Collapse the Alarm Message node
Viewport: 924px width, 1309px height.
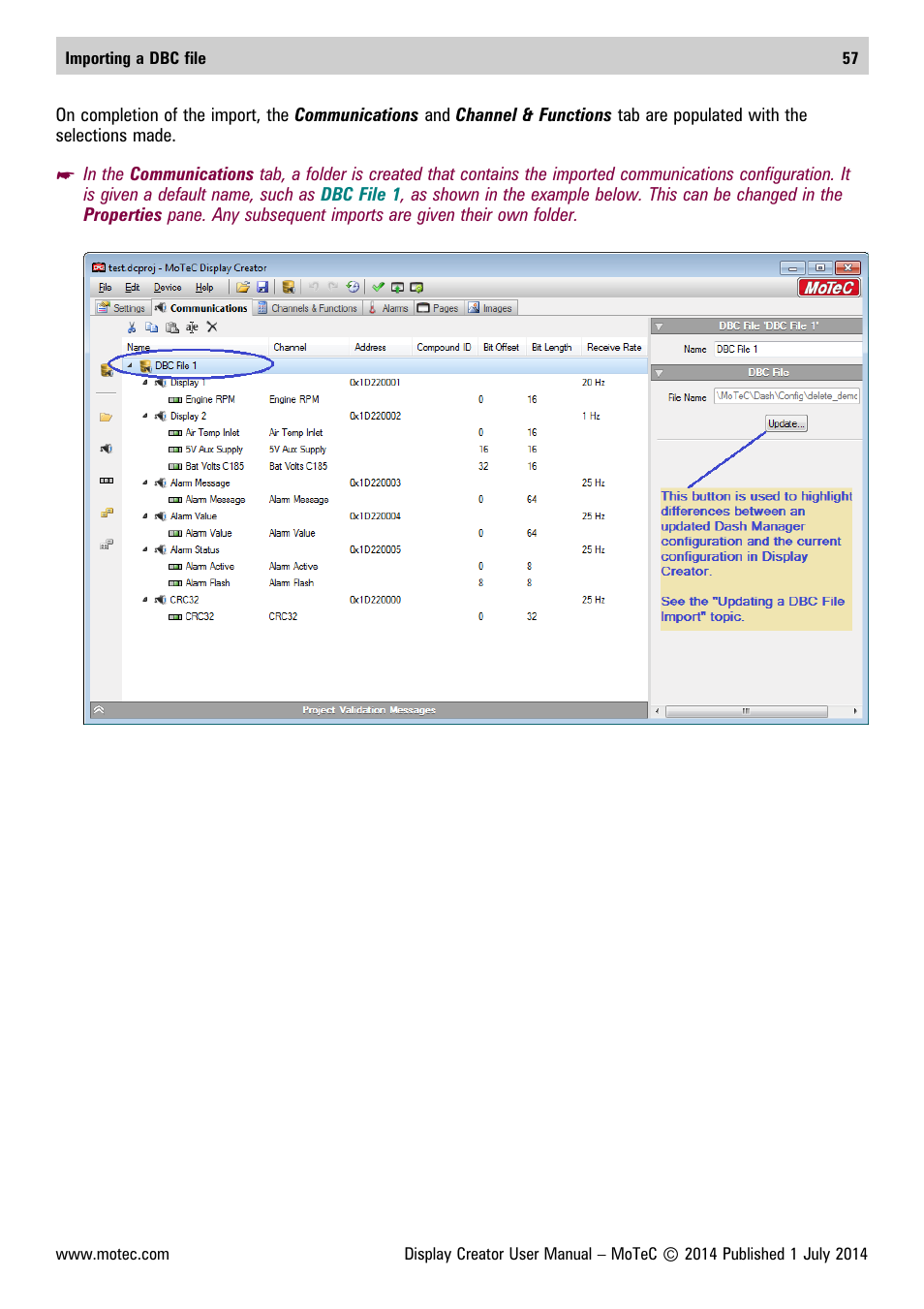(x=145, y=483)
